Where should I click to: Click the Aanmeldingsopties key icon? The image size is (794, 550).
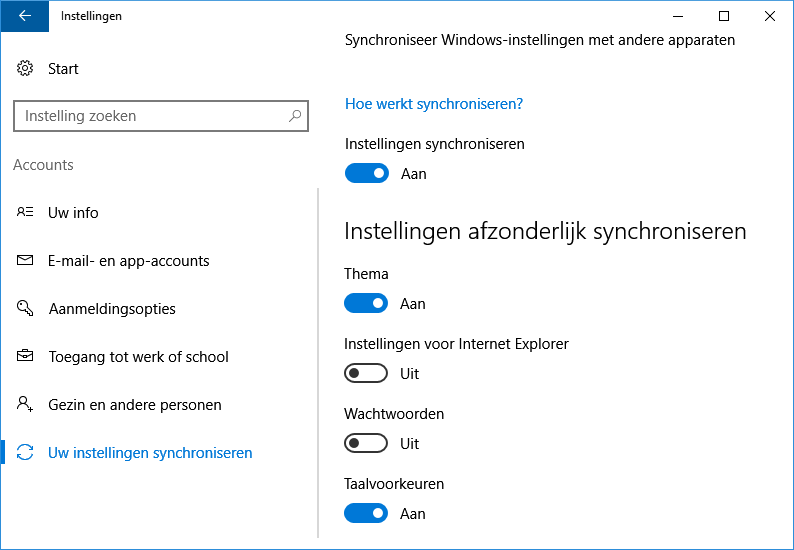(x=25, y=309)
